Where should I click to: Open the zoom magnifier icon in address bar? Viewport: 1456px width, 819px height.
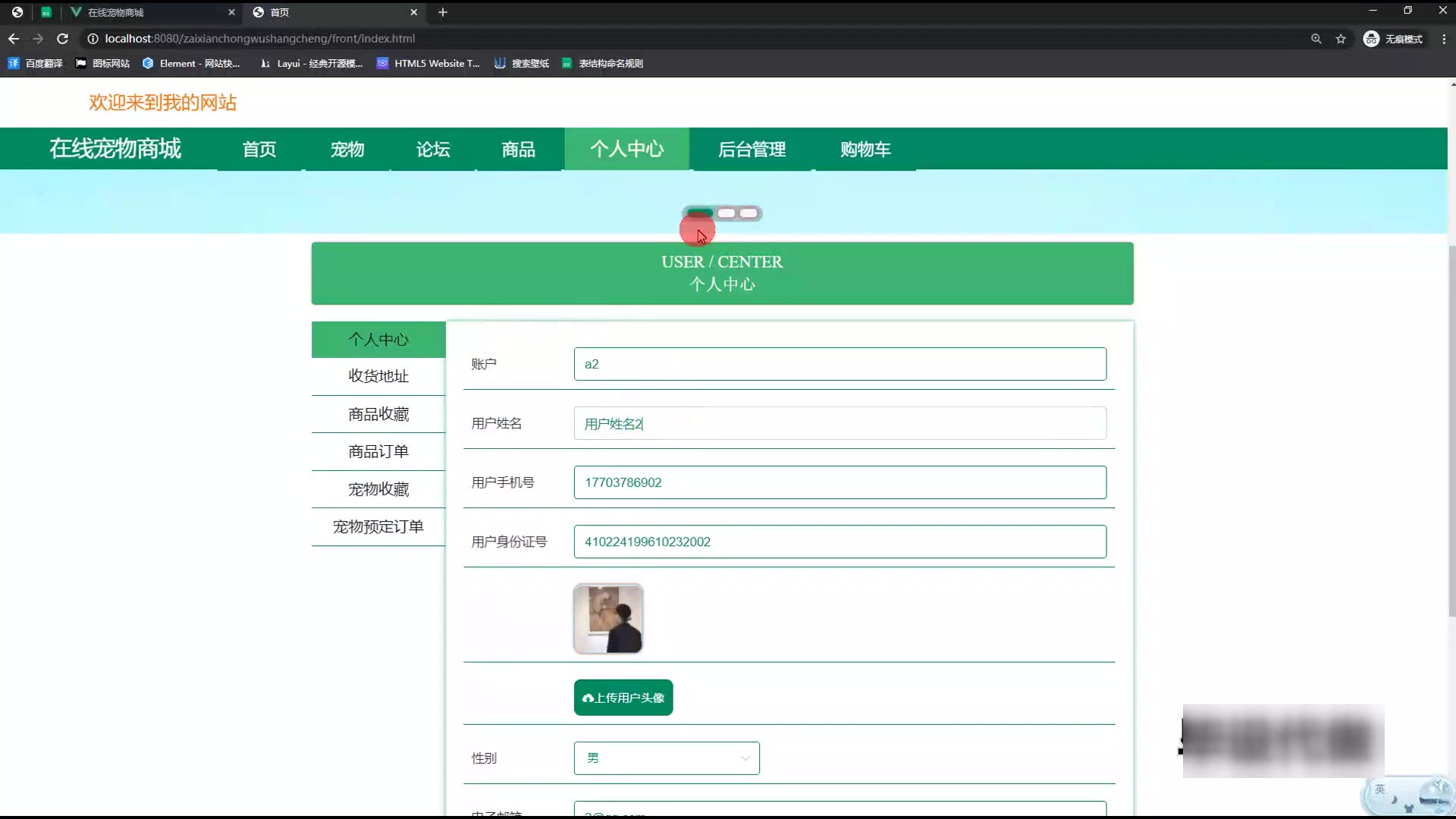[1316, 39]
